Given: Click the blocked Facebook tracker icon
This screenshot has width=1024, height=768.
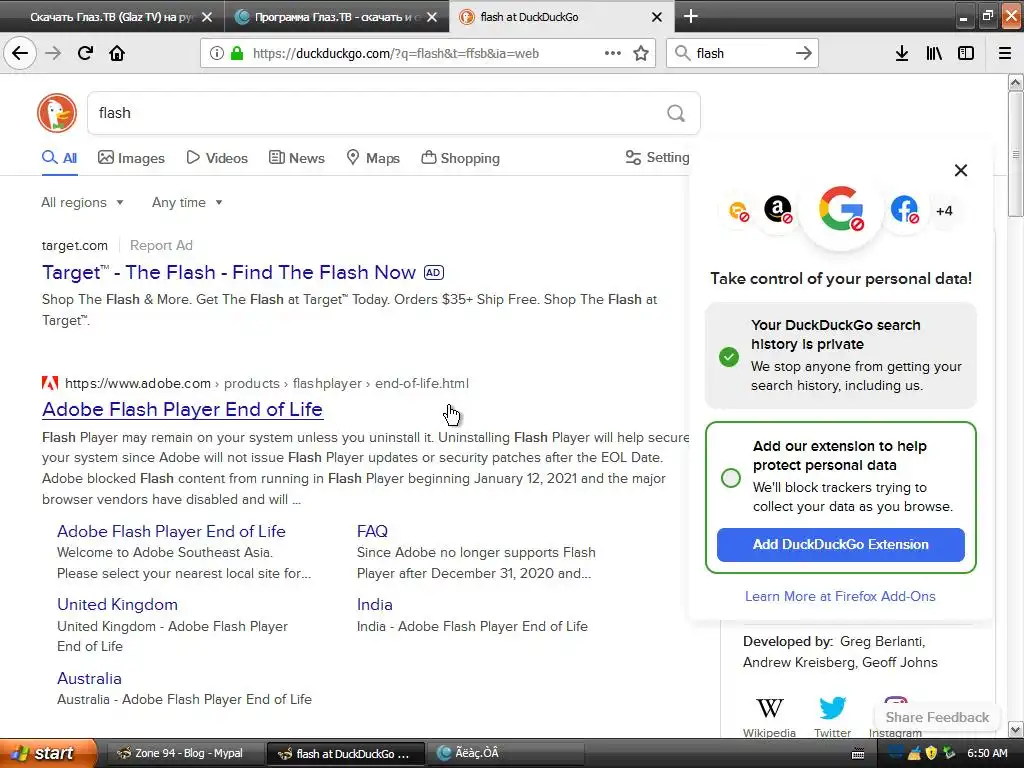Looking at the screenshot, I should (904, 210).
